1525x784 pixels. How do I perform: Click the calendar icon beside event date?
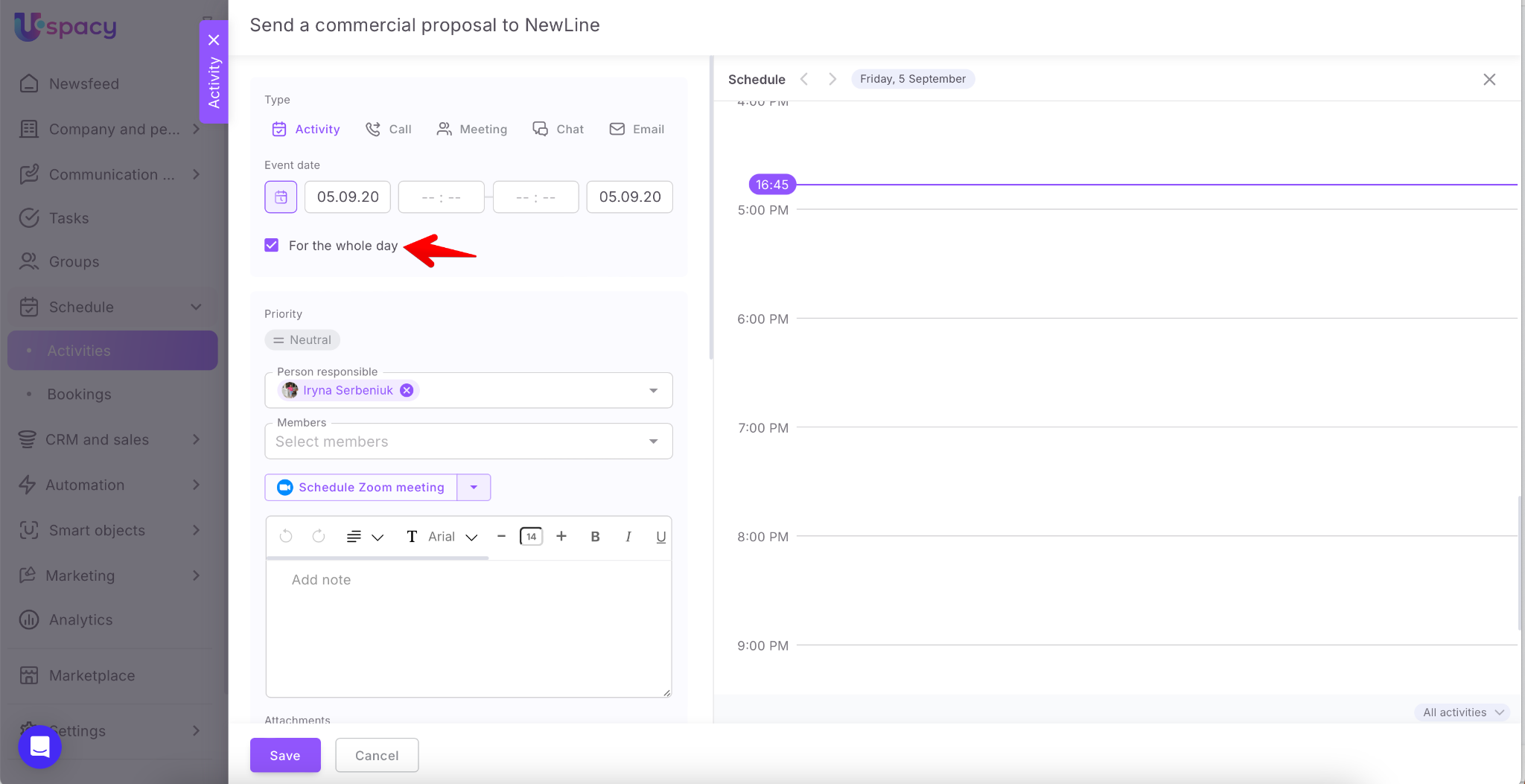[281, 197]
